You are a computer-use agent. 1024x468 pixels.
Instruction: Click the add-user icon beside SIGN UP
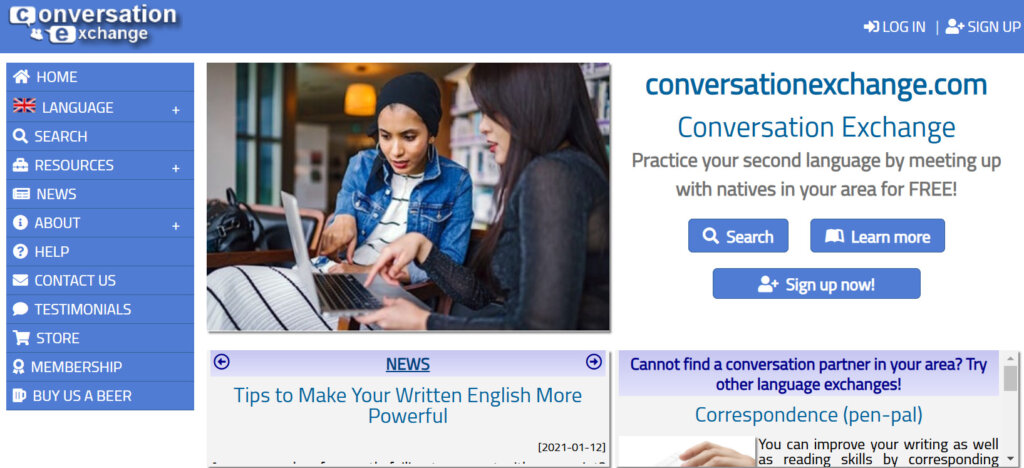point(955,27)
